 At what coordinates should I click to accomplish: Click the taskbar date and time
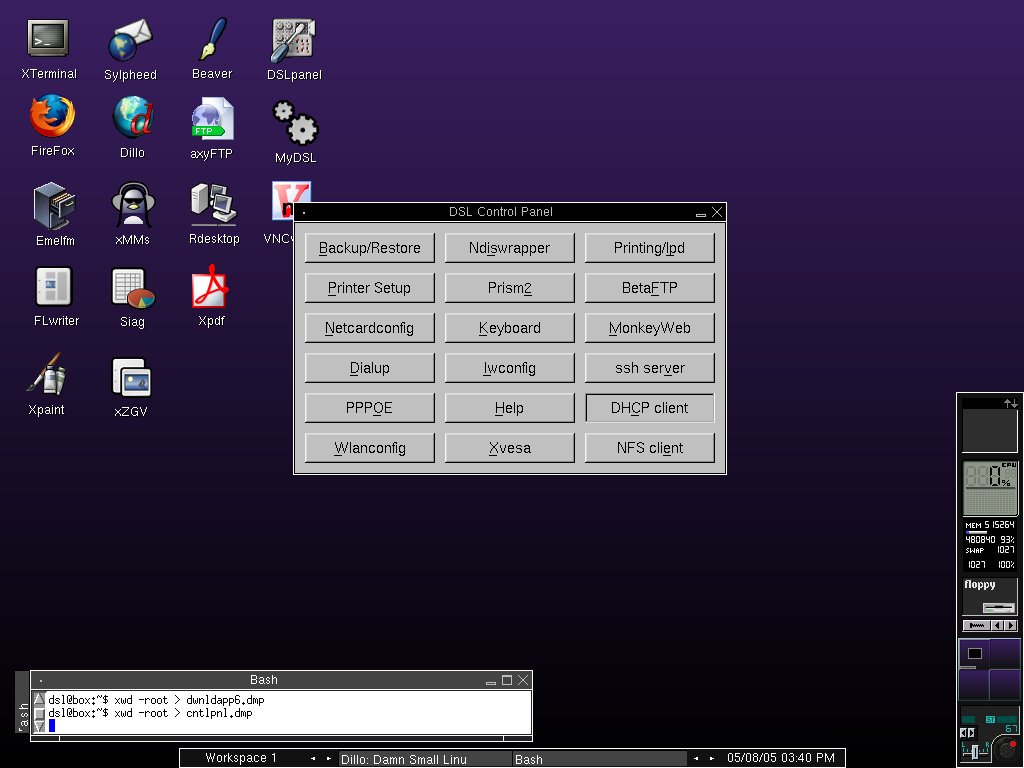pos(780,758)
